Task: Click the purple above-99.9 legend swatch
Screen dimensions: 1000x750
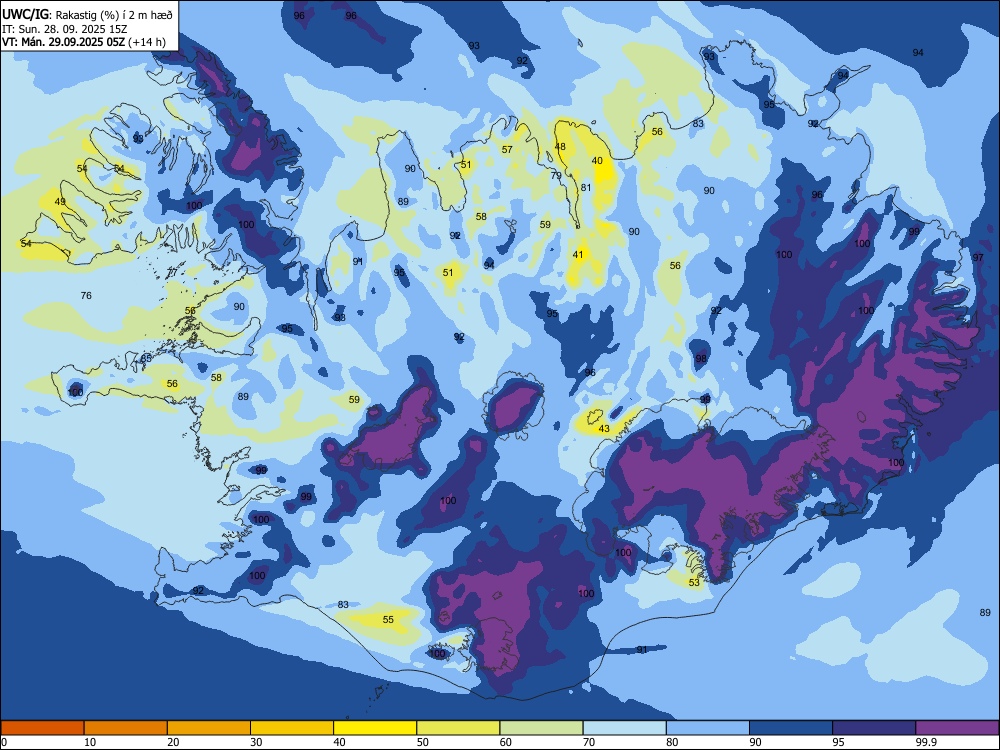Action: pos(957,728)
